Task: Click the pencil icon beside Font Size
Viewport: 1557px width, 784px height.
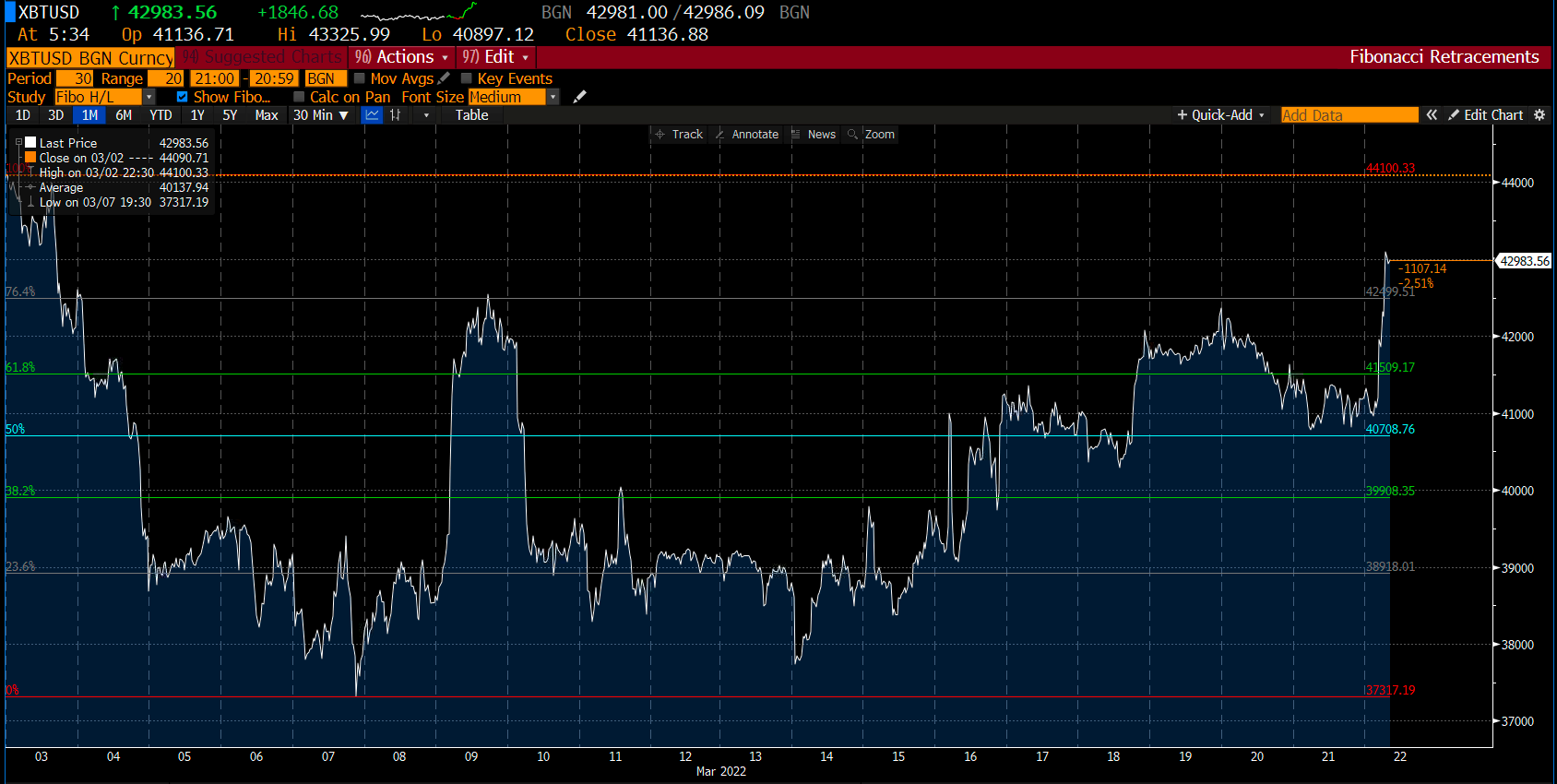Action: tap(579, 97)
